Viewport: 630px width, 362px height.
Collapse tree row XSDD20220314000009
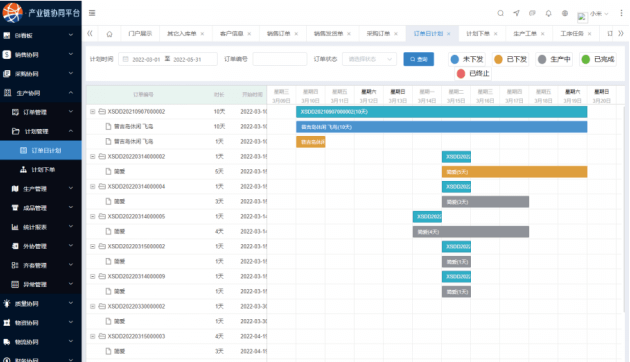(92, 276)
